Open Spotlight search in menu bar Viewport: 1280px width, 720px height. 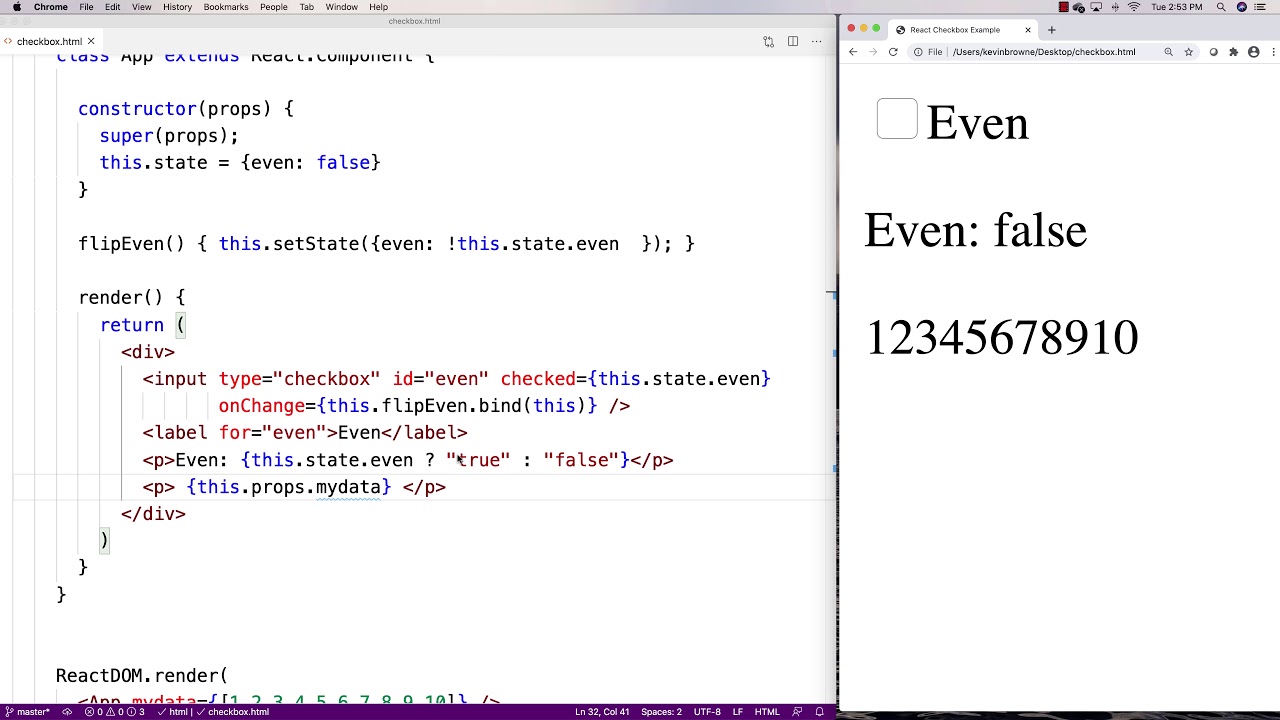1221,7
